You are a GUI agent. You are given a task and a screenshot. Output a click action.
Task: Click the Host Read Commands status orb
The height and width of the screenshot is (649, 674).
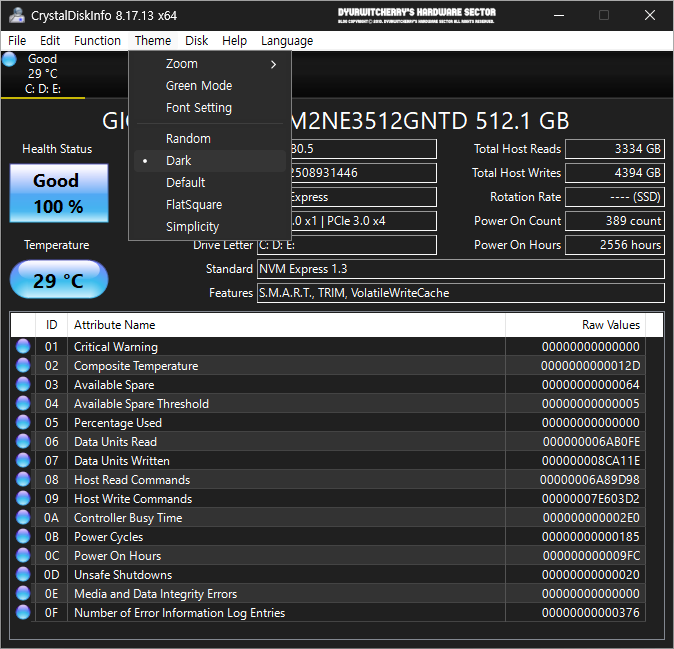tap(23, 479)
